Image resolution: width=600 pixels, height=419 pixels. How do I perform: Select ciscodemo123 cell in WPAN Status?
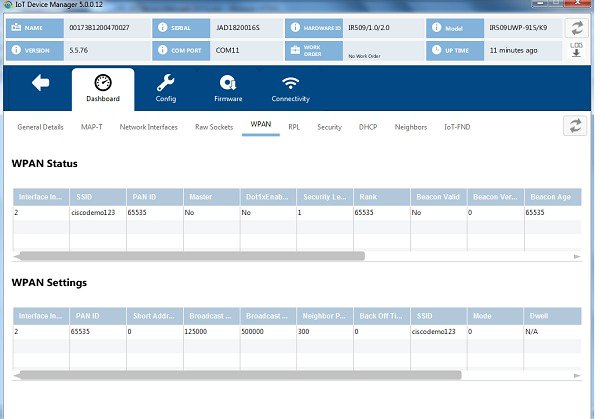pyautogui.click(x=98, y=212)
